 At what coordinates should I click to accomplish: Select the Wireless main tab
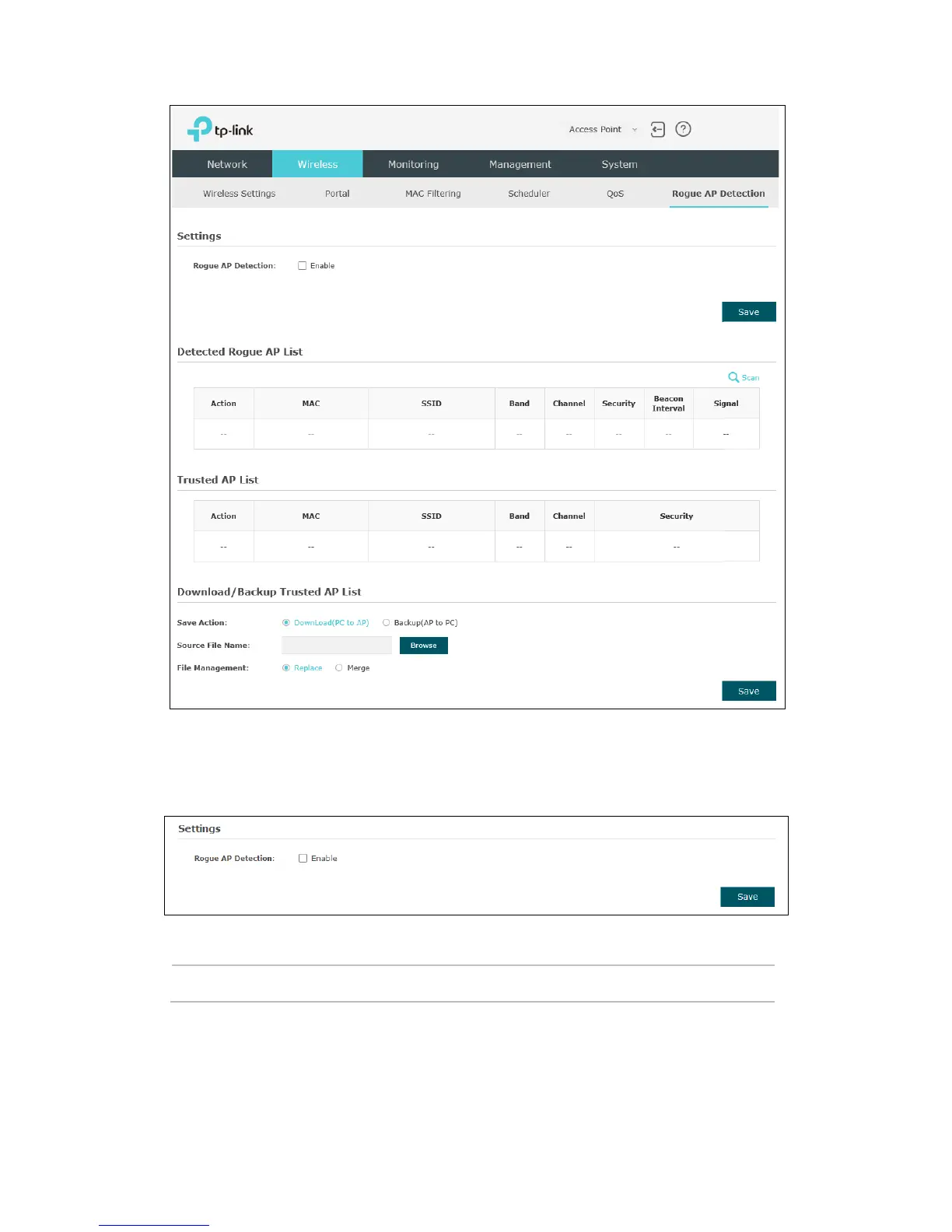tap(317, 164)
